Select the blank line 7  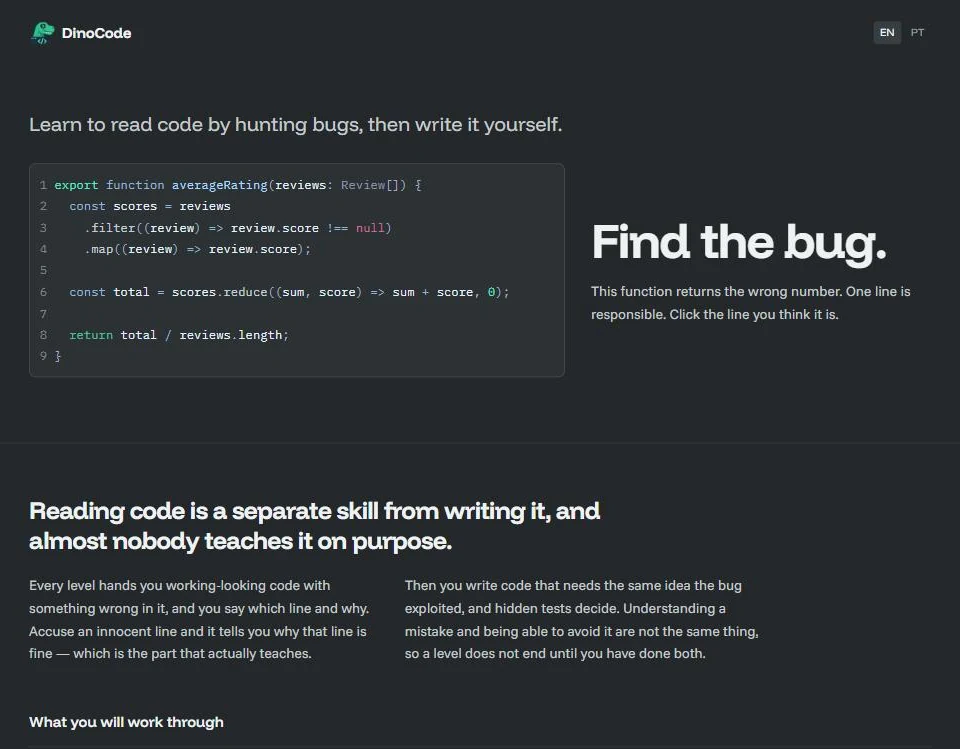[296, 314]
